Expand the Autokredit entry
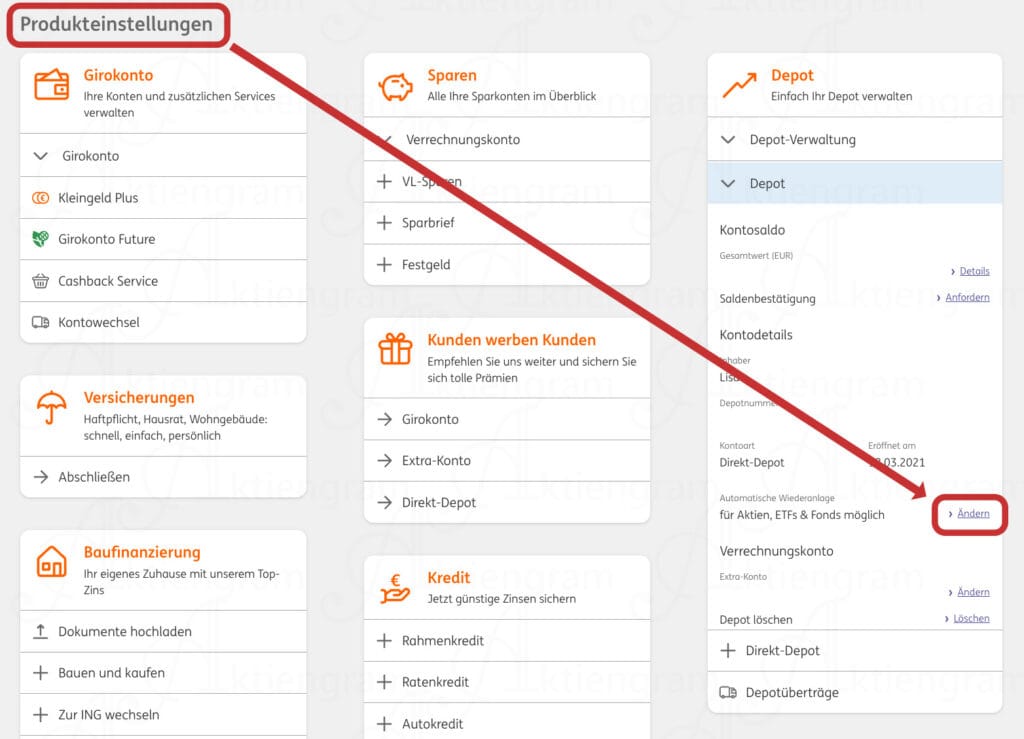 click(507, 724)
